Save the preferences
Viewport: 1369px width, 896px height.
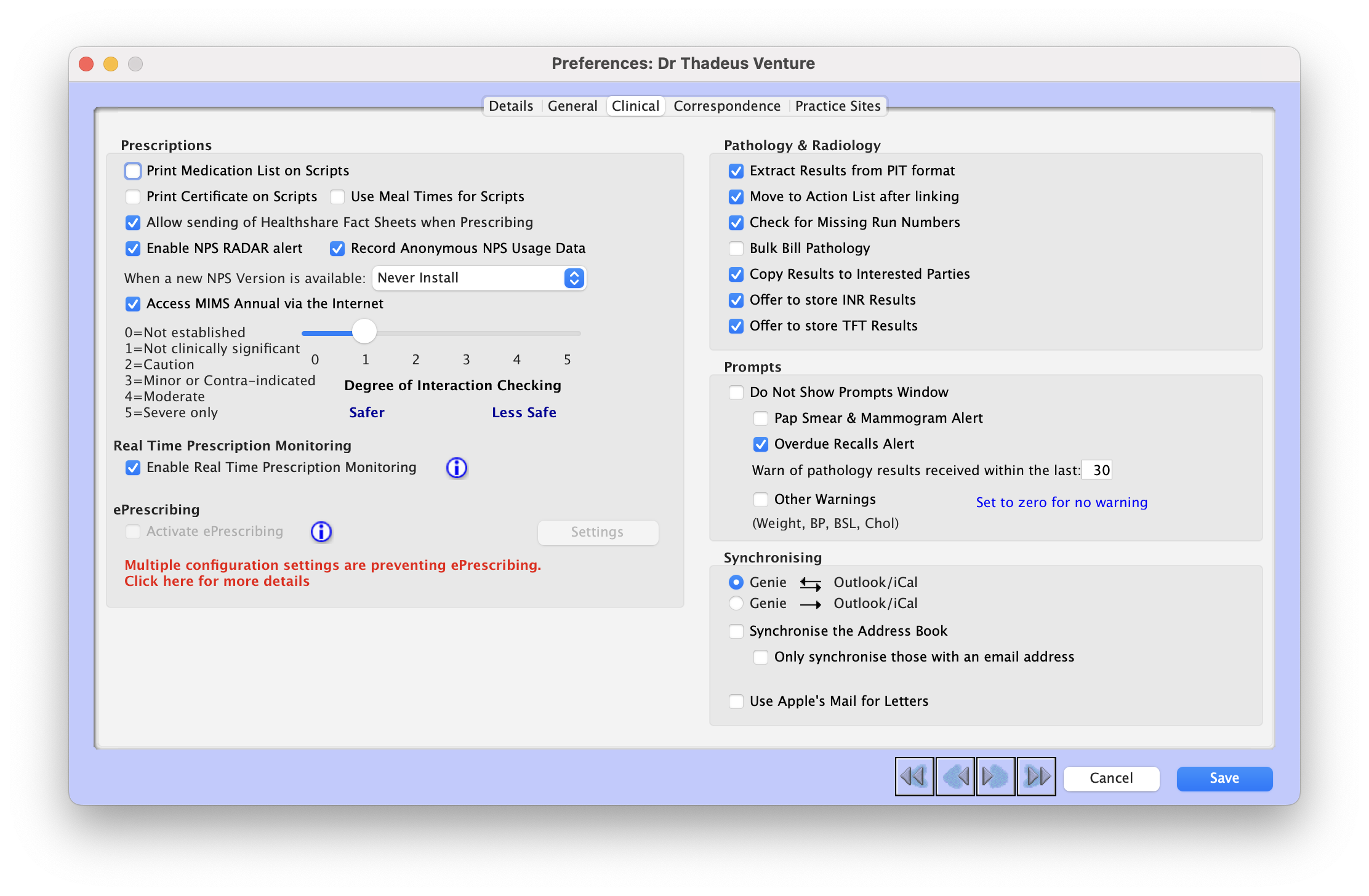click(x=1224, y=778)
